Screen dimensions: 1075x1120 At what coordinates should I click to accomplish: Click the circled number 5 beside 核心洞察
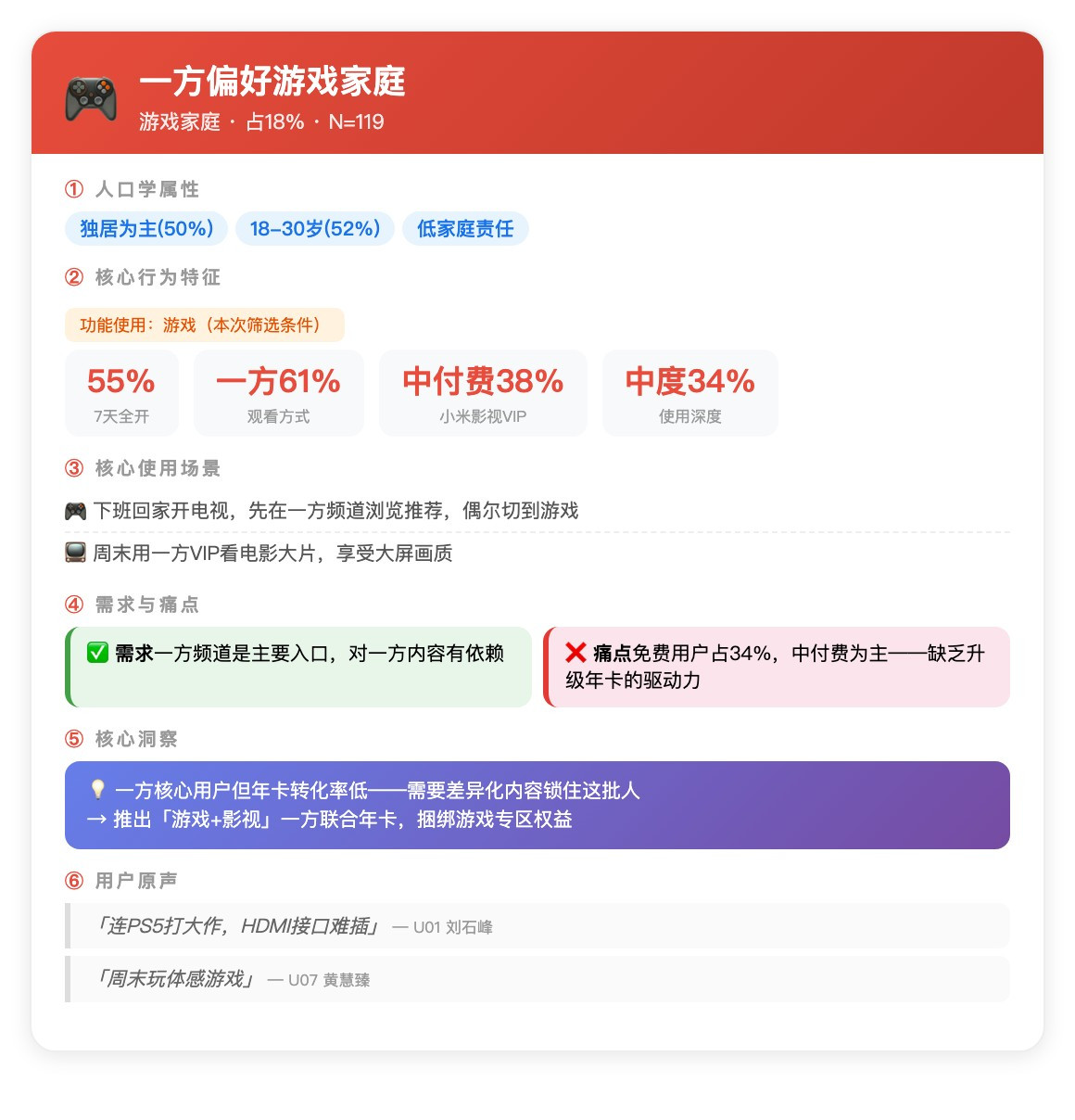click(74, 739)
